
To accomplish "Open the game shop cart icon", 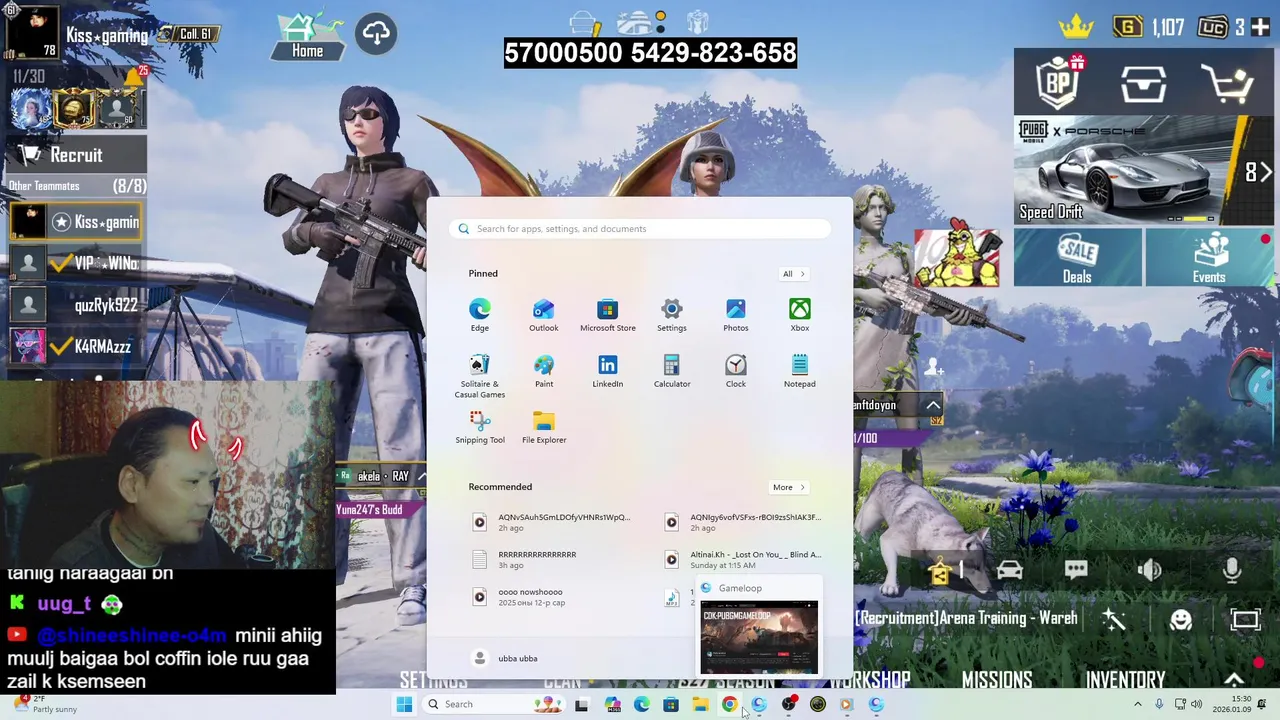I will [1229, 83].
